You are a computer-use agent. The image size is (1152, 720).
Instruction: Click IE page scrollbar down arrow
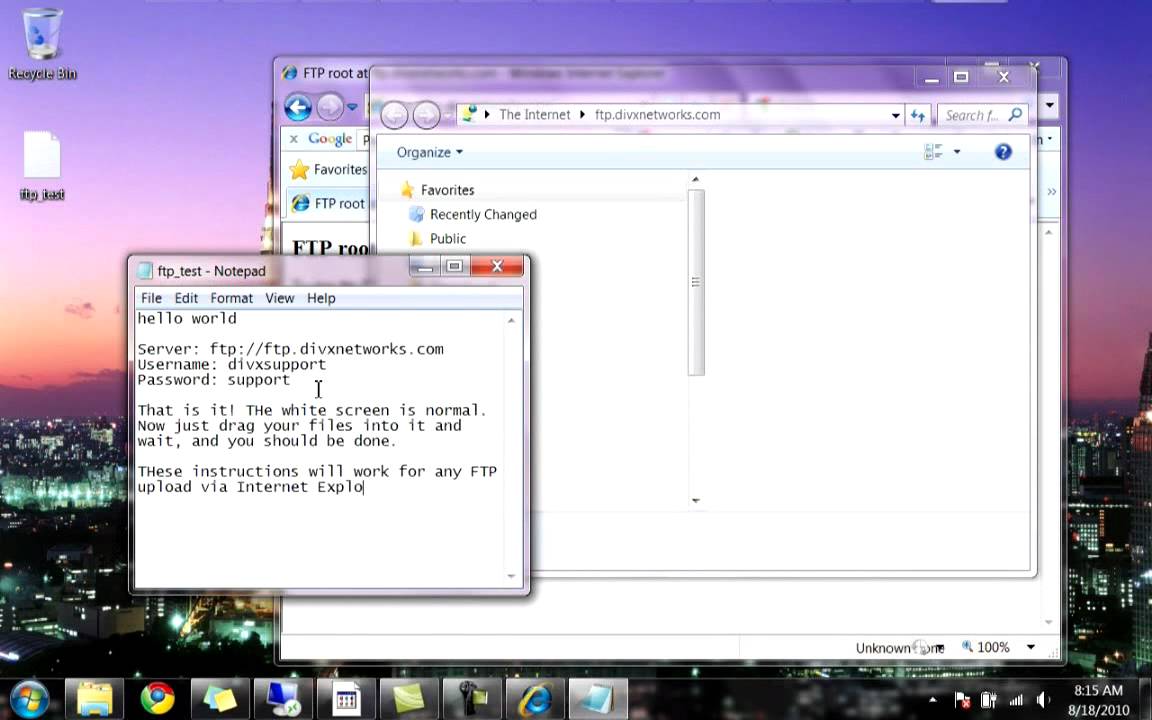(x=1049, y=622)
